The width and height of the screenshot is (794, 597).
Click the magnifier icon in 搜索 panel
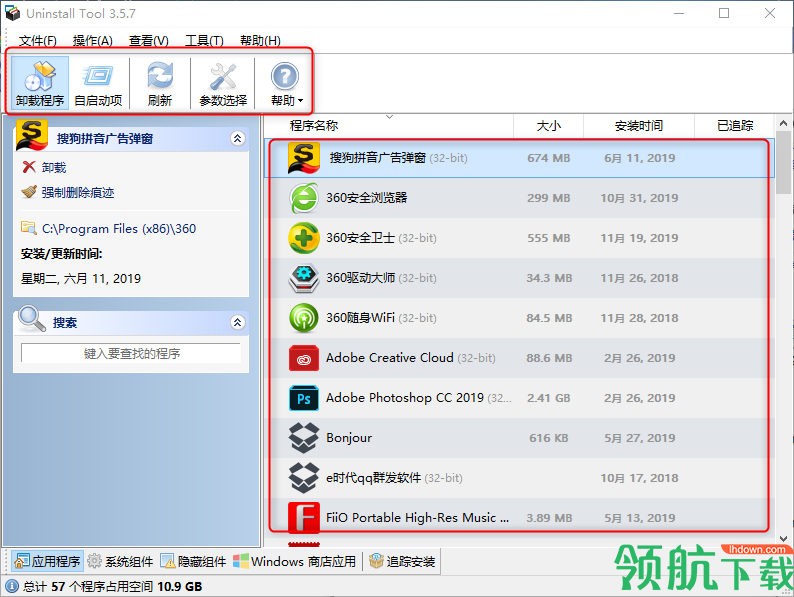[32, 319]
